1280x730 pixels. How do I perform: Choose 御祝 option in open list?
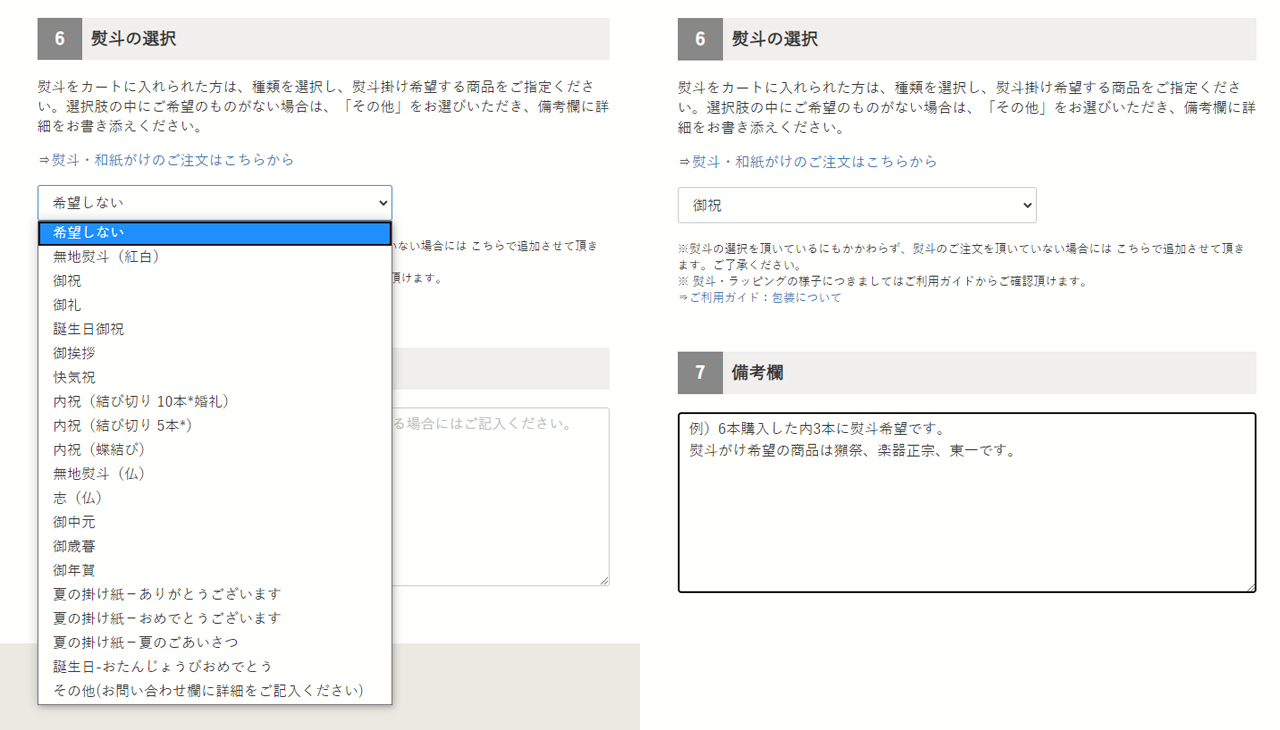68,281
